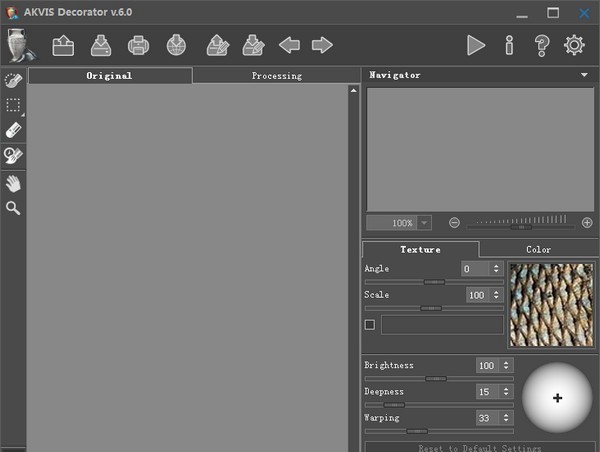Select the Hand tool
Image resolution: width=600 pixels, height=452 pixels.
pyautogui.click(x=13, y=184)
